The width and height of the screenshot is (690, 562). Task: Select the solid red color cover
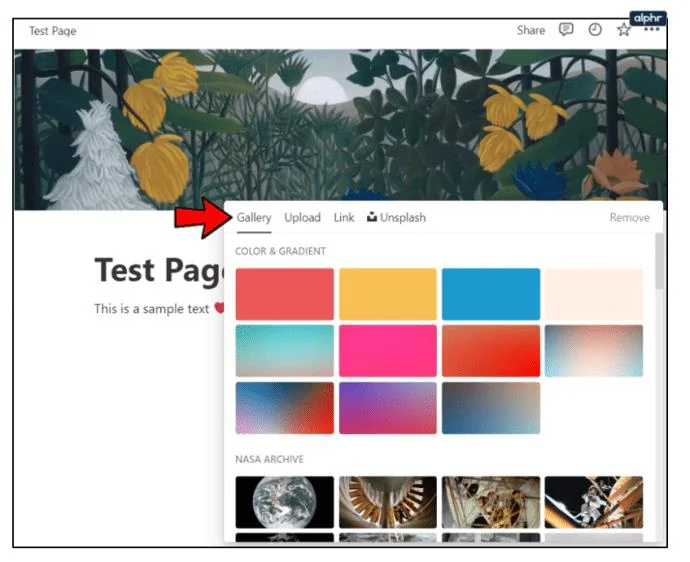point(285,294)
